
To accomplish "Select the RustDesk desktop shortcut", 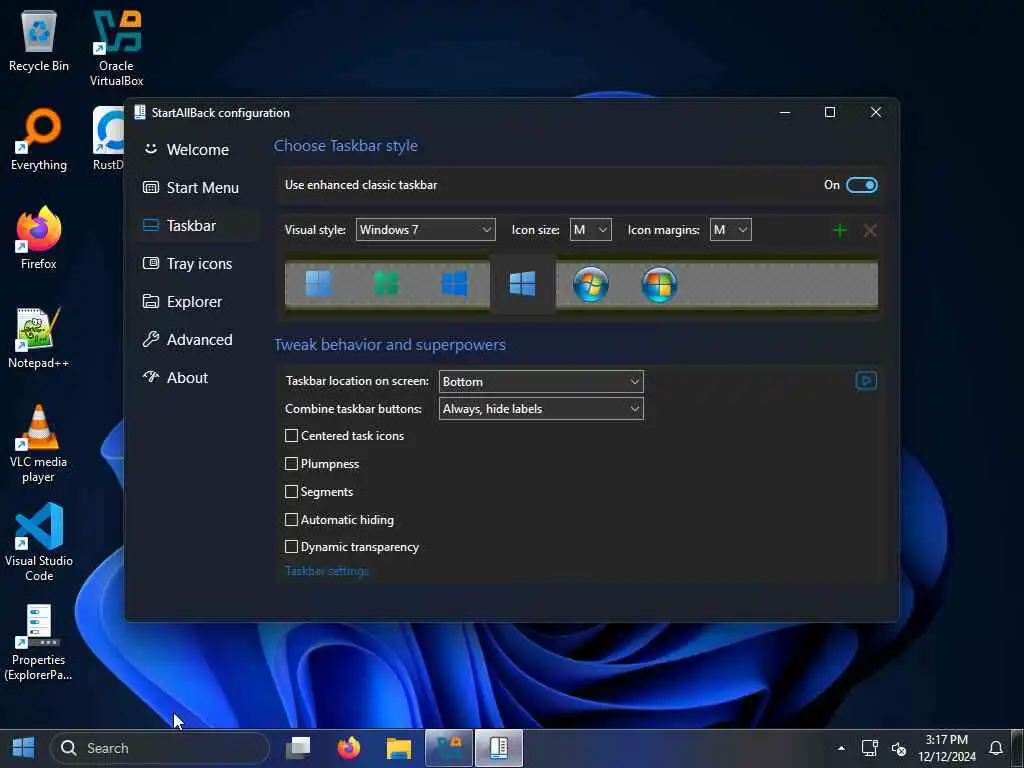I will click(108, 140).
